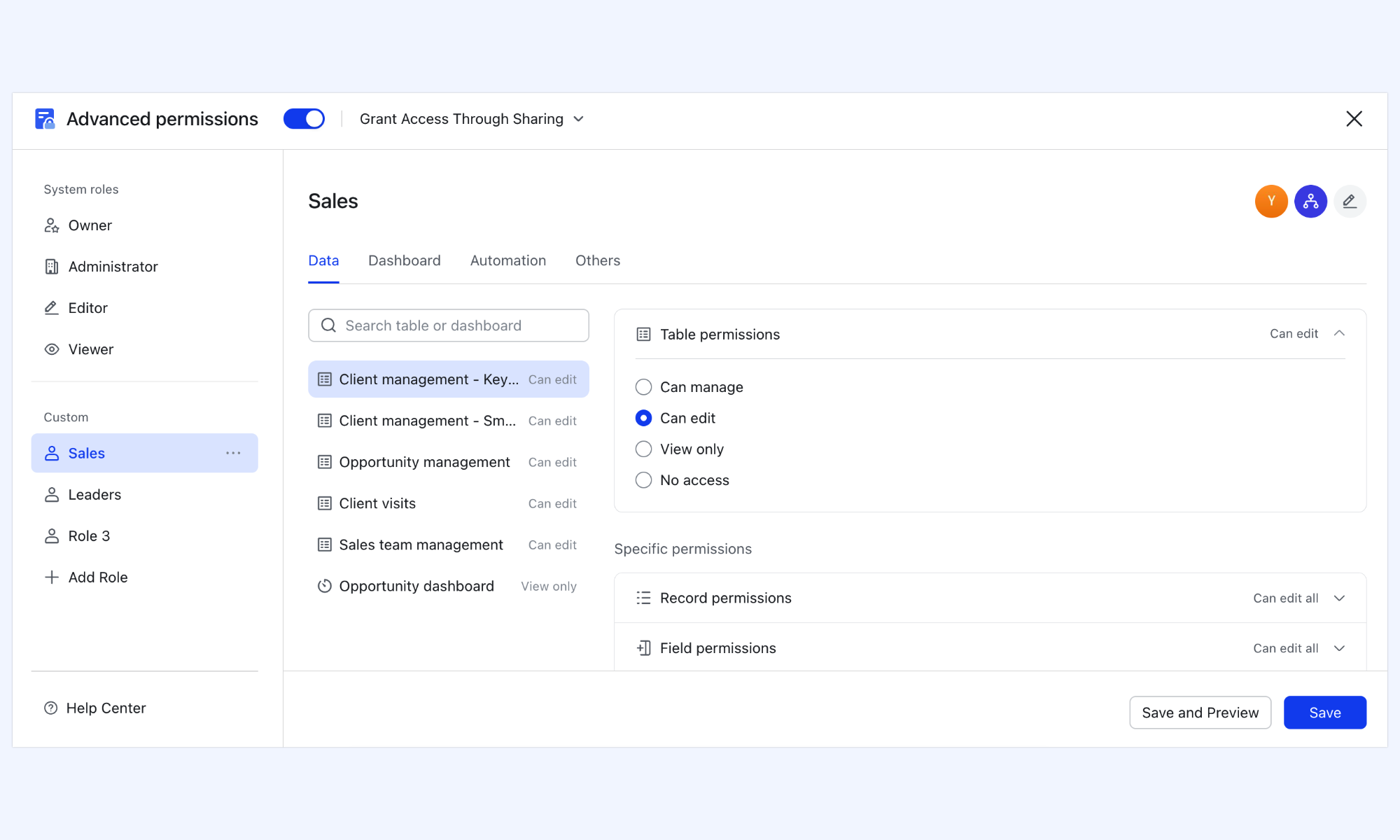Open Grant Access Through Sharing dropdown
Screen dimensions: 1400x840
(471, 119)
